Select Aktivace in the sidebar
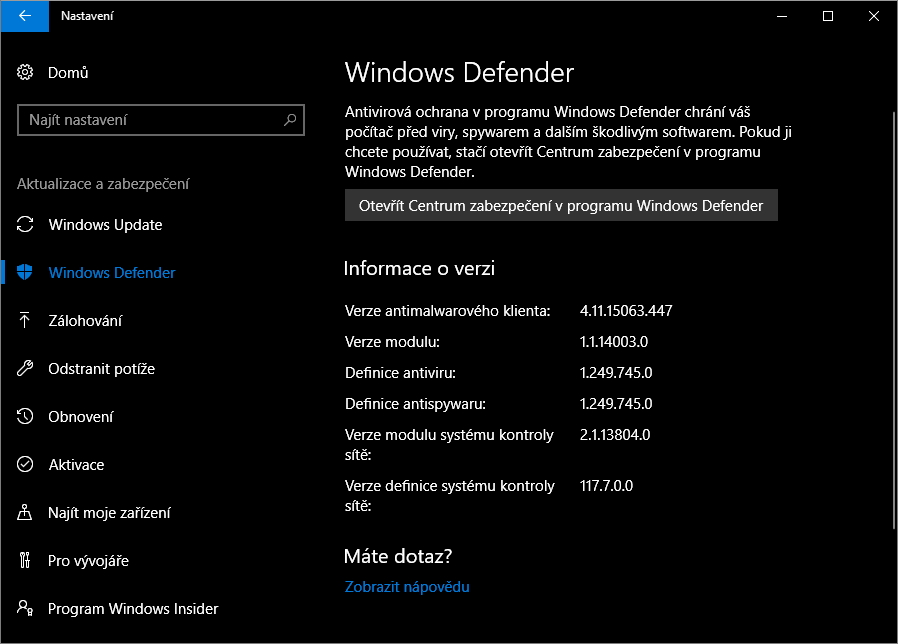898x644 pixels. click(76, 465)
